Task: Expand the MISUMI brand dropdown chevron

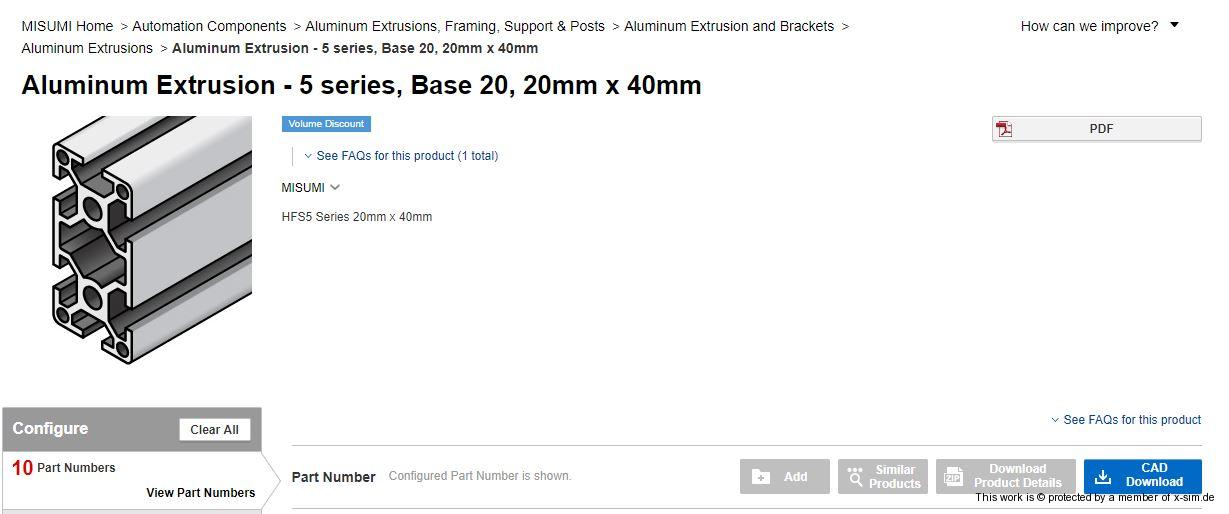Action: [x=335, y=187]
